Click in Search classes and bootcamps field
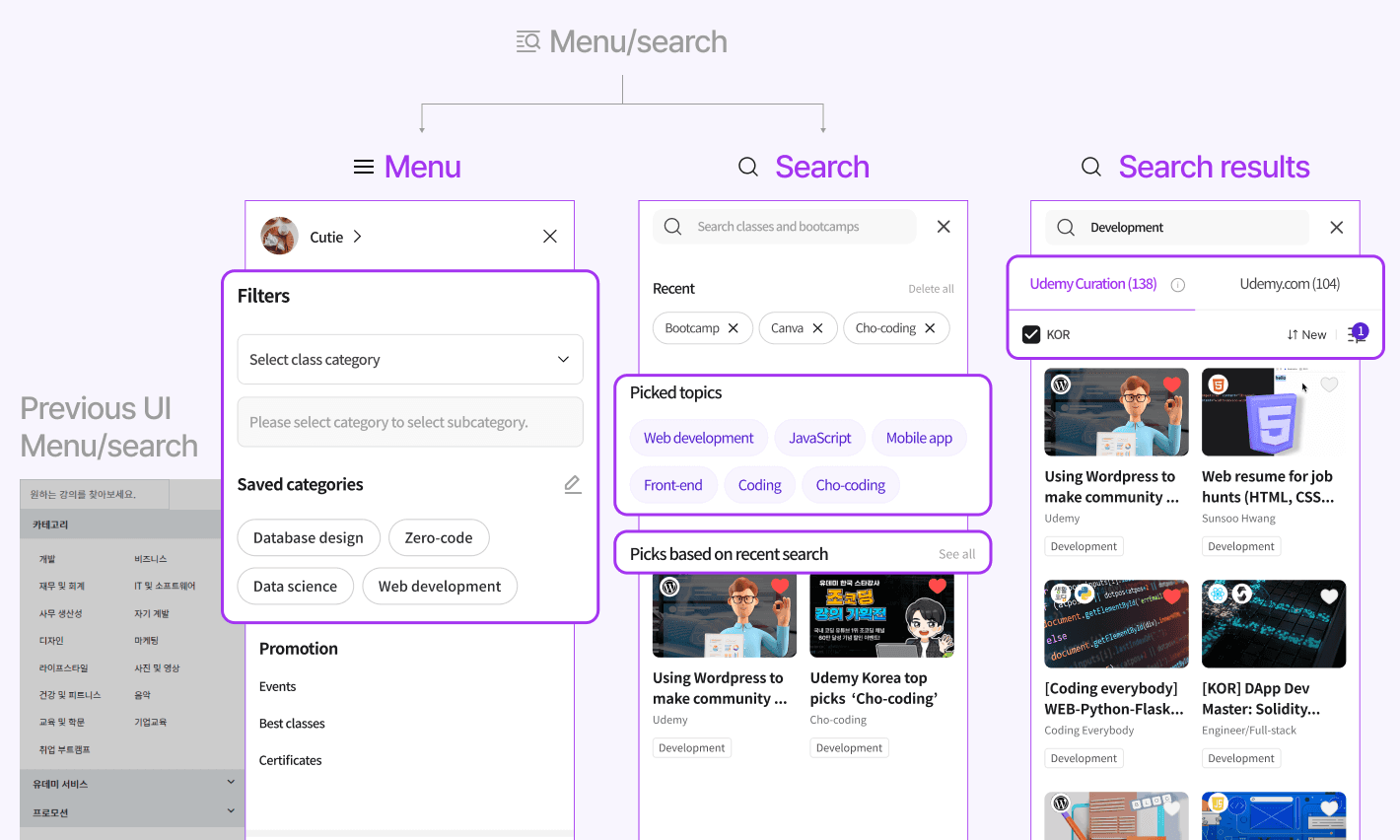This screenshot has height=840, width=1400. (x=785, y=227)
